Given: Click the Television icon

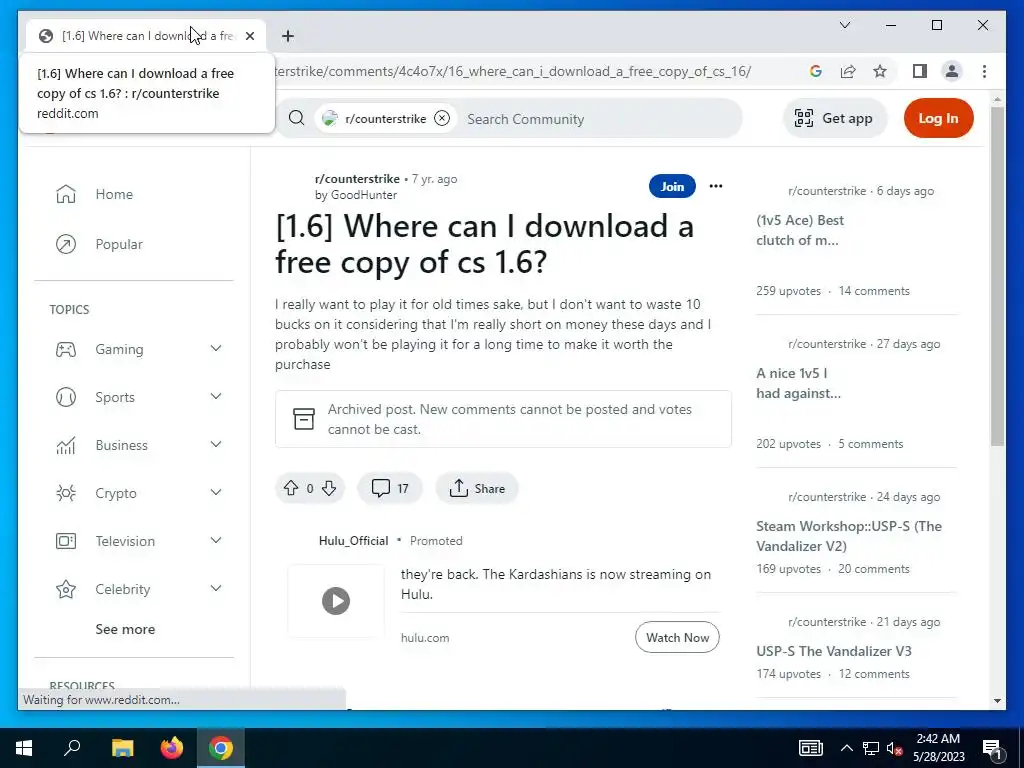Looking at the screenshot, I should [x=66, y=541].
